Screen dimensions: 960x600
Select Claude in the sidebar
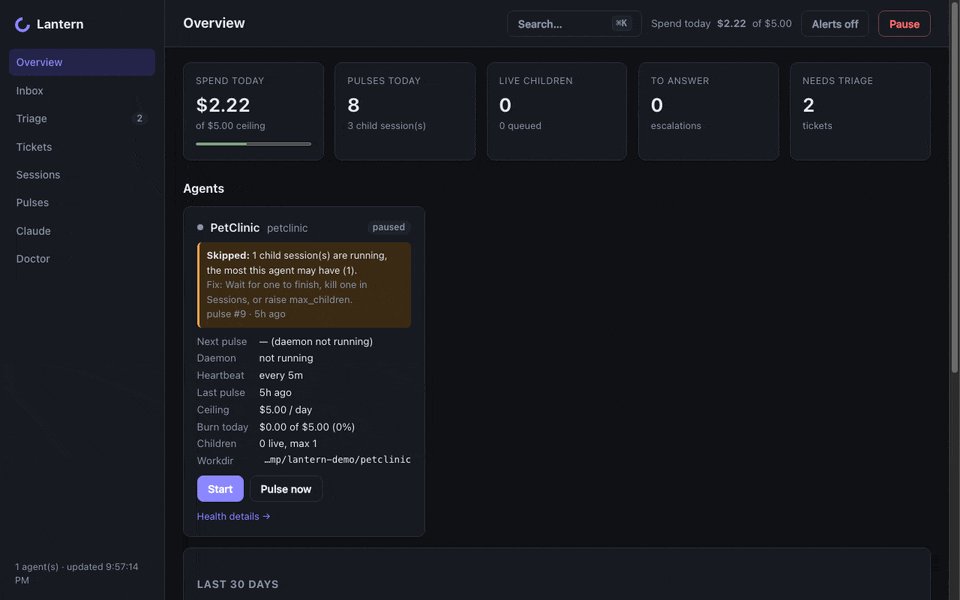(82, 231)
